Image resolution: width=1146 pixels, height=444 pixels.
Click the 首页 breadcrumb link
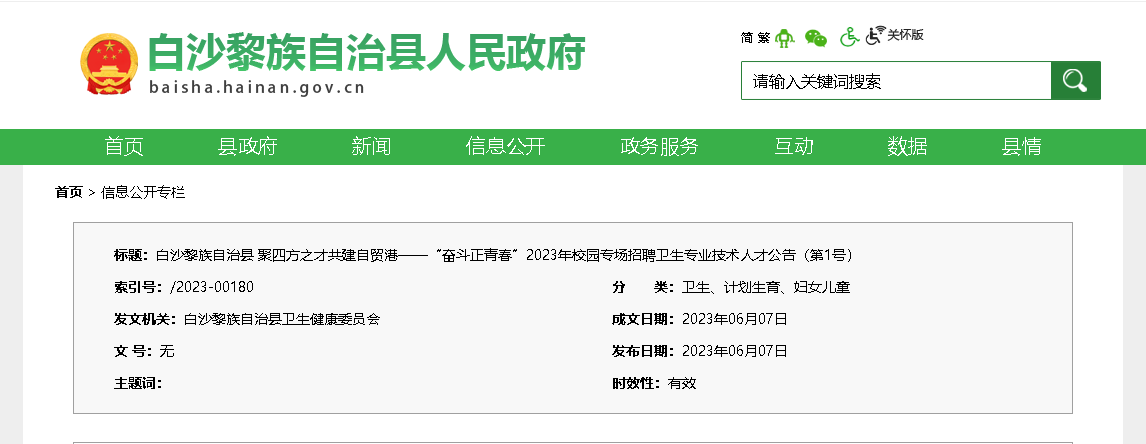click(x=69, y=192)
